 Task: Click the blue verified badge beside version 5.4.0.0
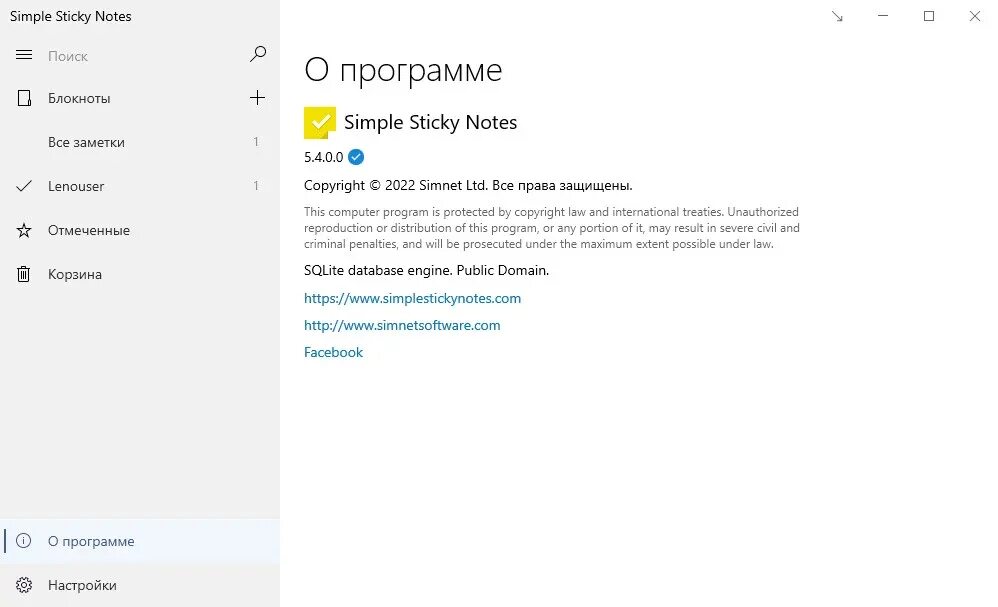[356, 157]
